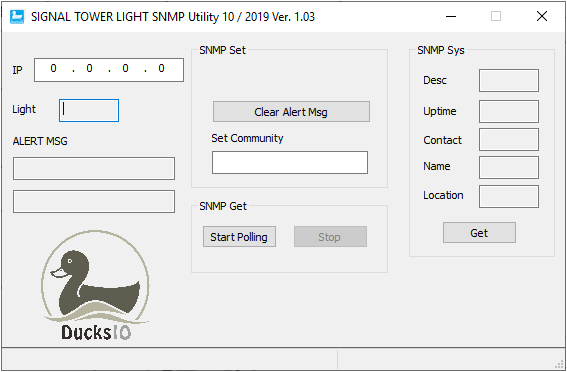This screenshot has width=567, height=372.
Task: Click the Uptime field in SNMP Sys
Action: (x=509, y=111)
